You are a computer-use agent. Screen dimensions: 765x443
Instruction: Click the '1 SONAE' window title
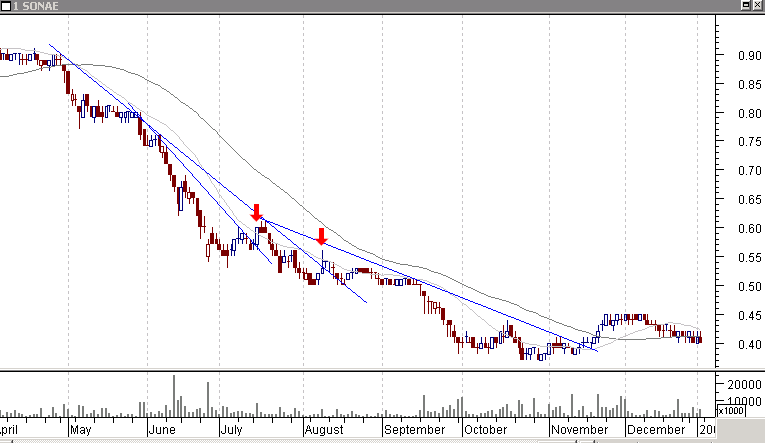[x=35, y=6]
